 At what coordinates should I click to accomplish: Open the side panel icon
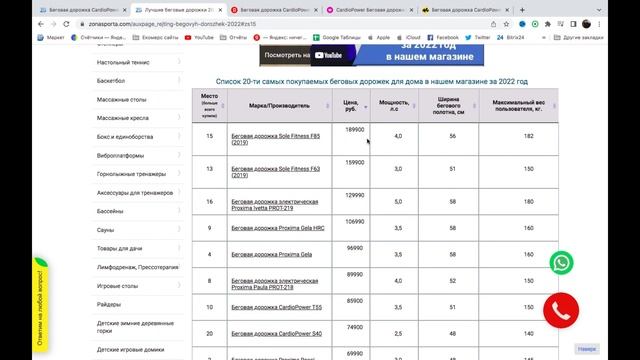(573, 24)
